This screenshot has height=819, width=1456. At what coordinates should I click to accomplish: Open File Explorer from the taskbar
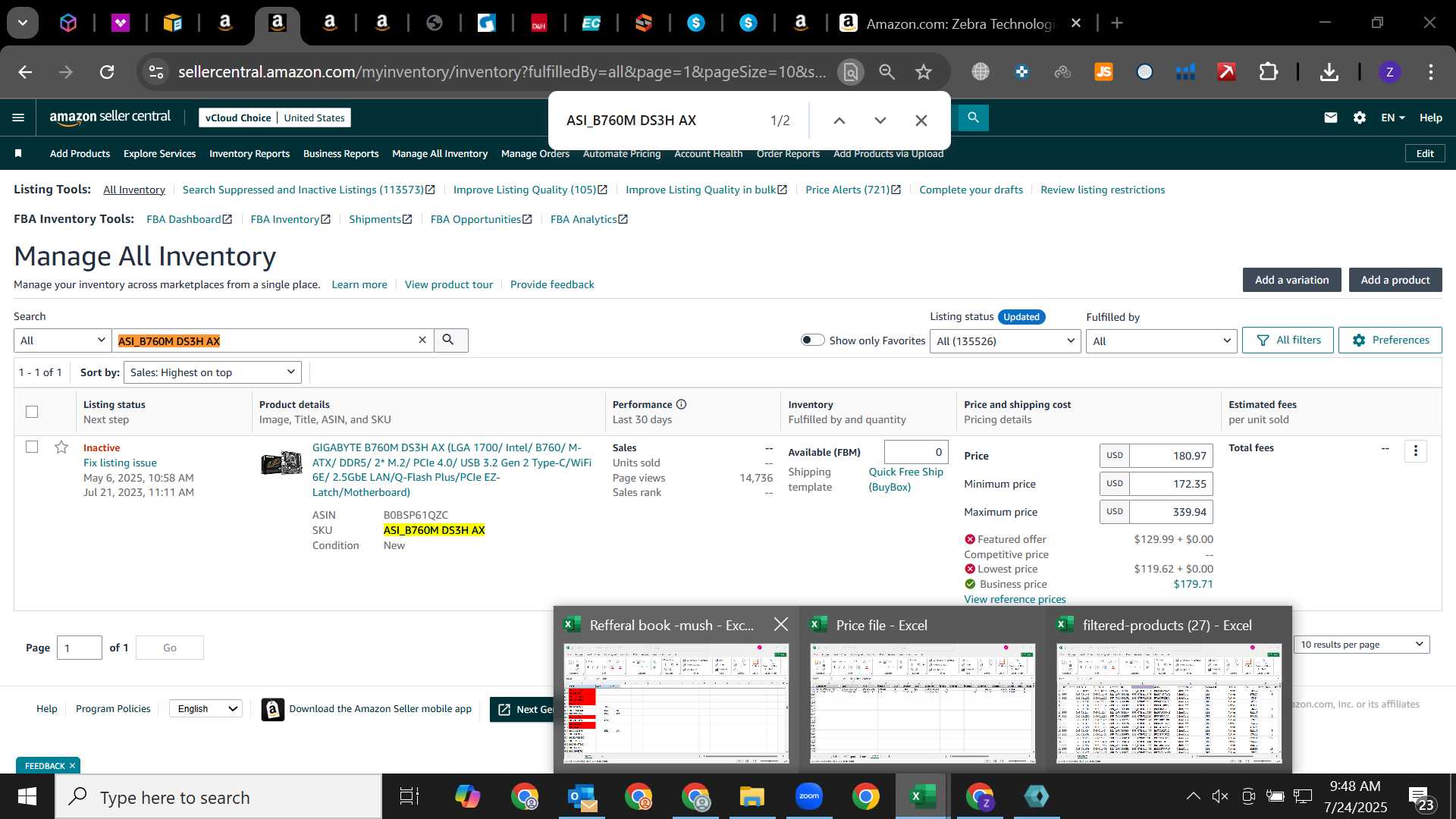752,796
